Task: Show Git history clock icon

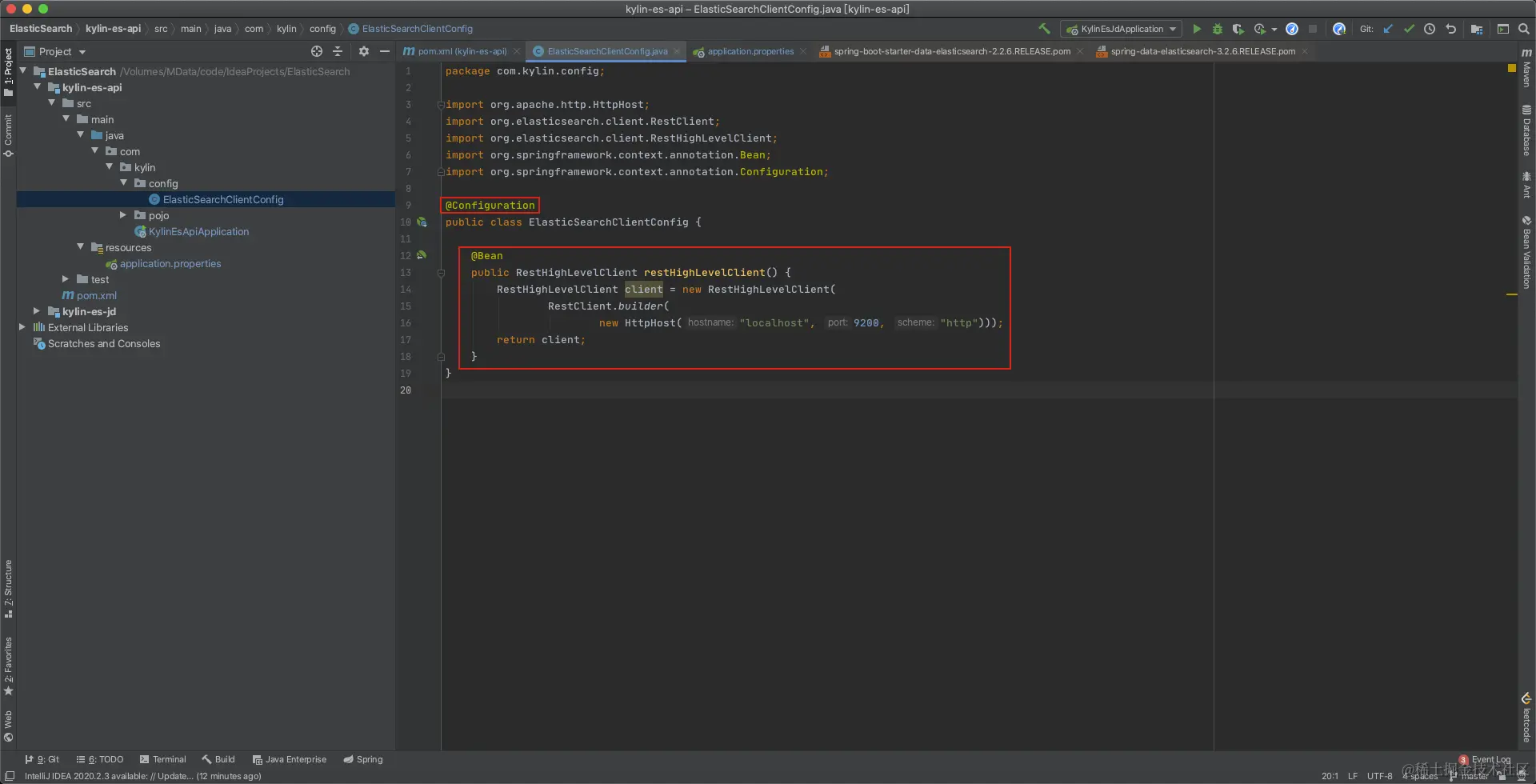Action: tap(1430, 29)
